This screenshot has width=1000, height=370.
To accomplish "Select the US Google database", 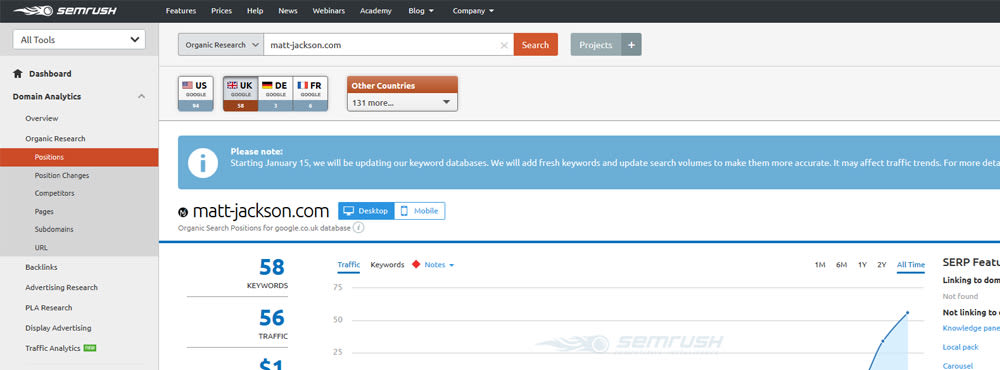I will [196, 94].
